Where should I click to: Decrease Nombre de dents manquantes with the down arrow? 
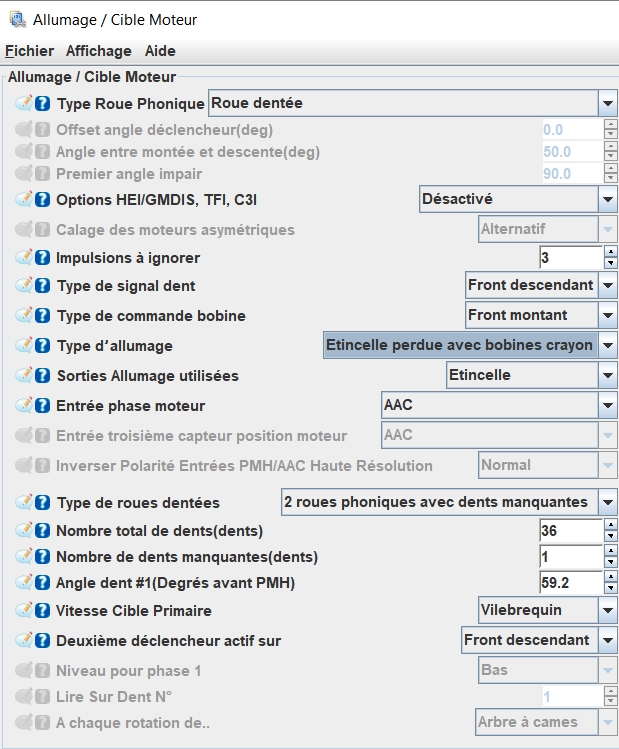(610, 563)
